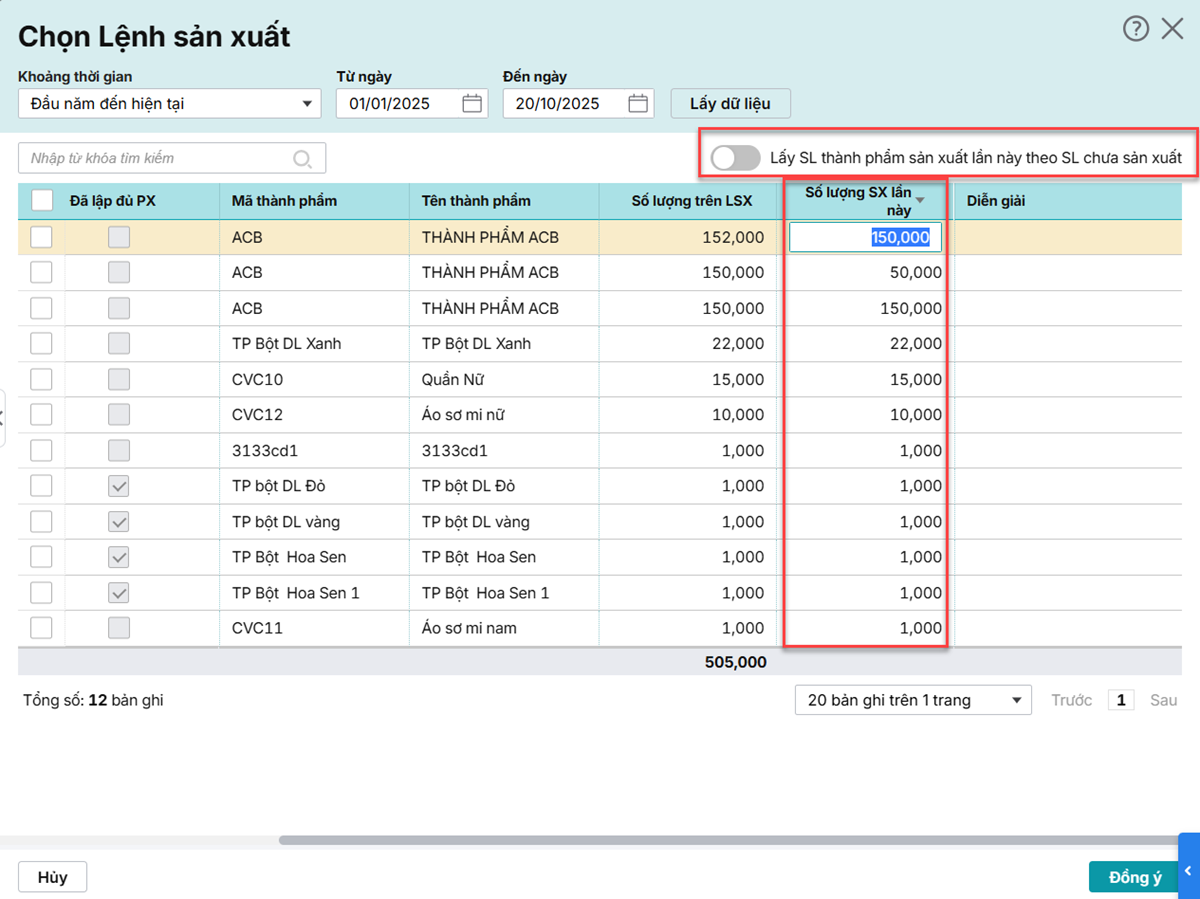Click the horizontal scrollbar at the bottom
1200x899 pixels.
pos(728,840)
